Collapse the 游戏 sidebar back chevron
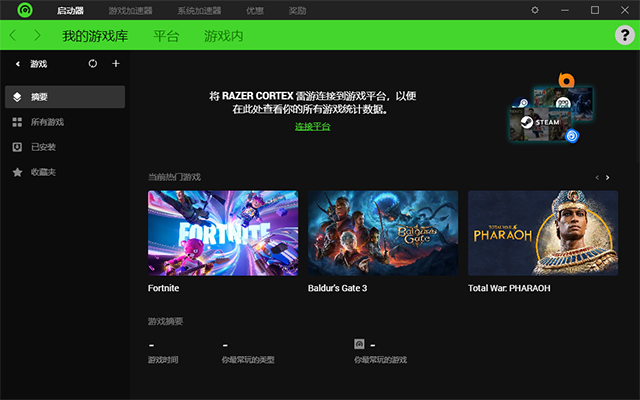This screenshot has width=640, height=400. (18, 64)
